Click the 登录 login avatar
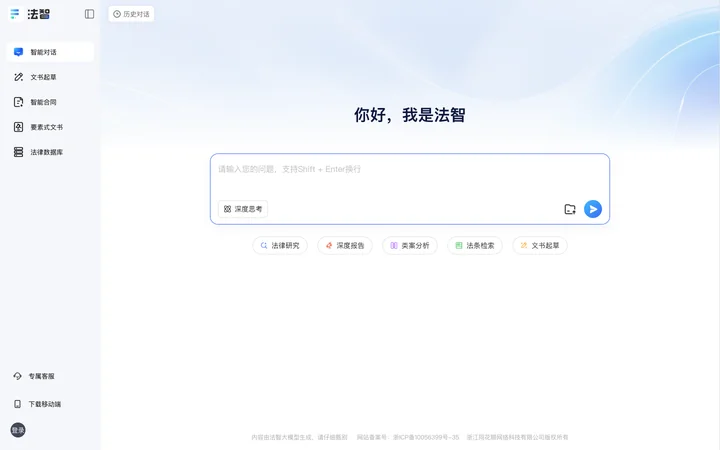 pyautogui.click(x=18, y=430)
